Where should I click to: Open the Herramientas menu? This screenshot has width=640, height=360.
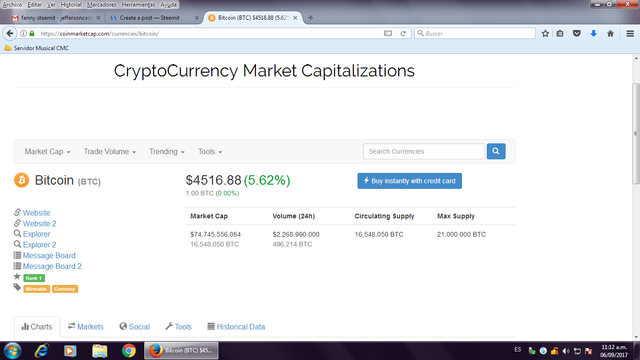coord(138,4)
